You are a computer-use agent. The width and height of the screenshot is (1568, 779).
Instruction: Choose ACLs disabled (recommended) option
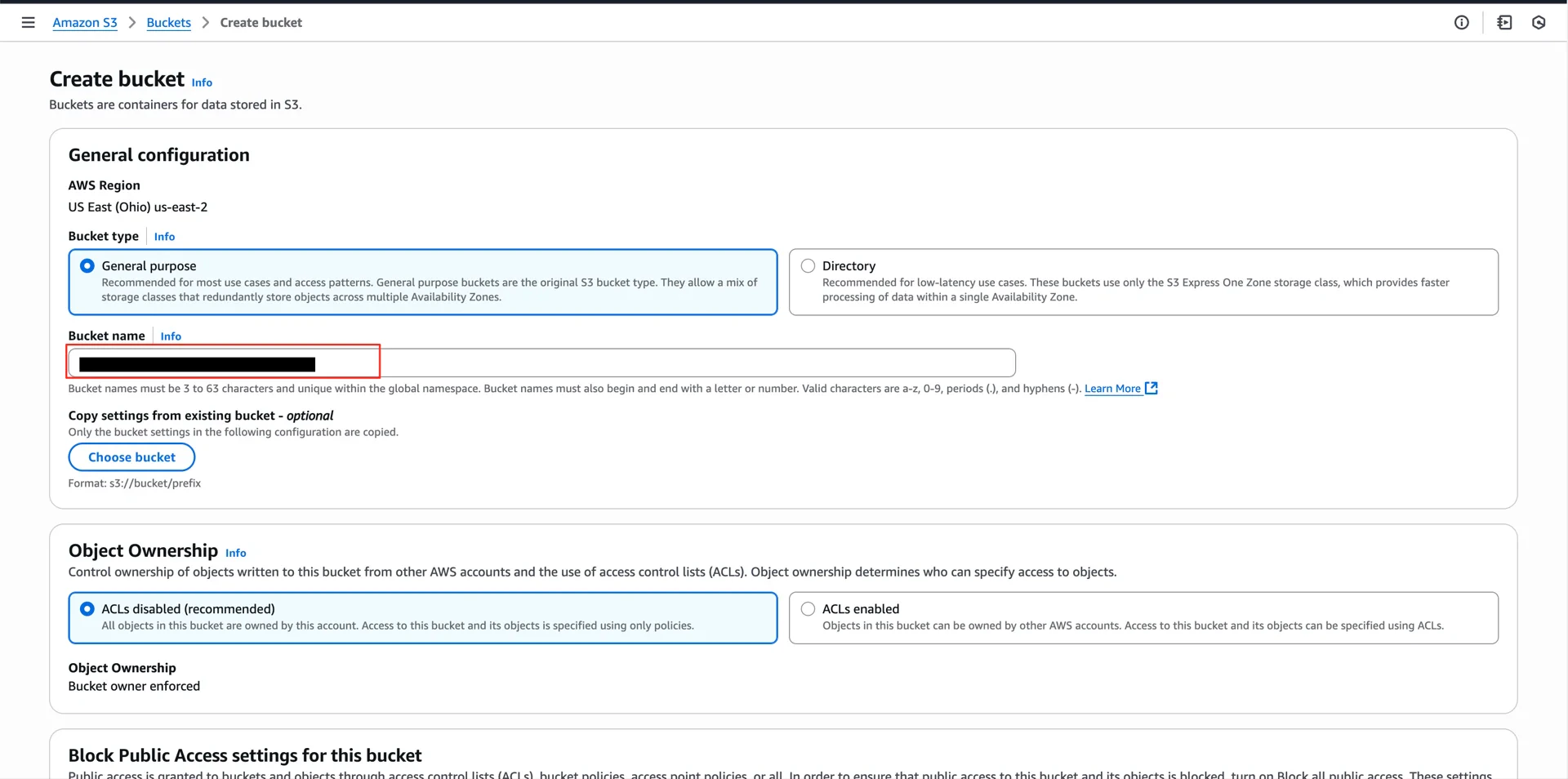(423, 617)
